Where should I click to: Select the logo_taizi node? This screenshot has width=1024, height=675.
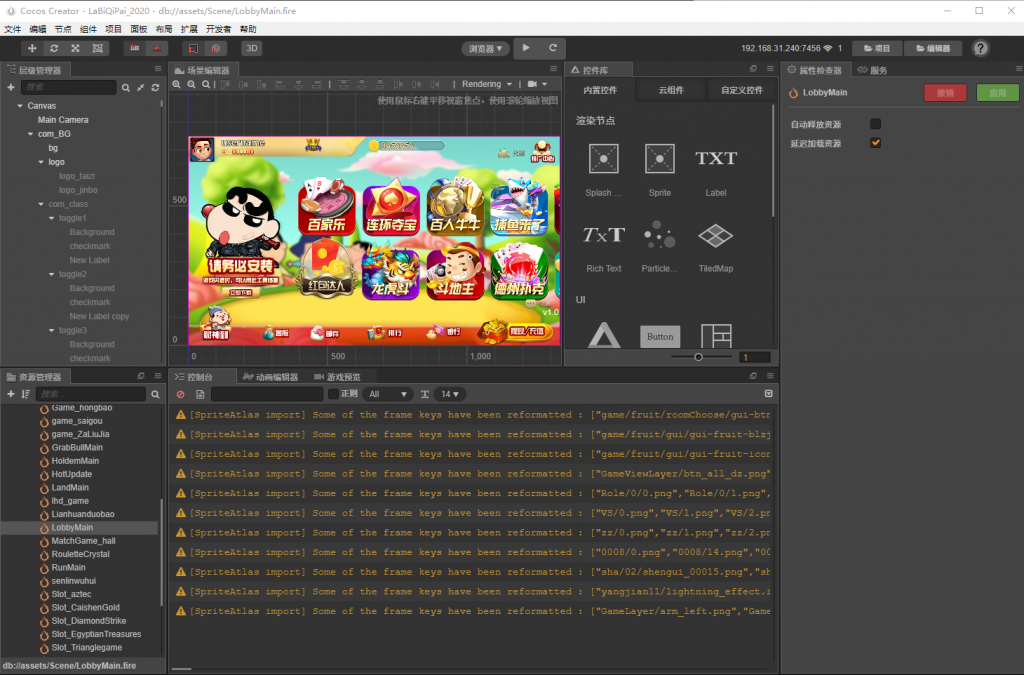click(76, 176)
